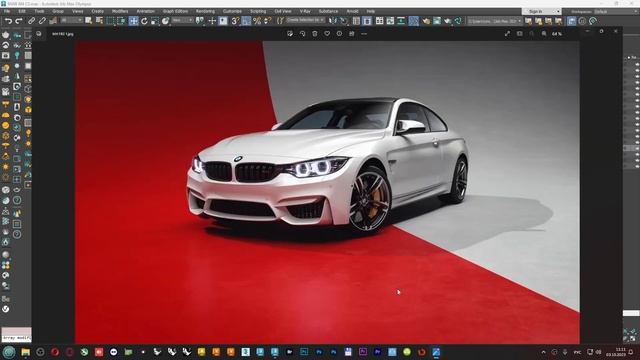This screenshot has height=360, width=640.
Task: Print the image from photo viewer
Action: pos(351,34)
